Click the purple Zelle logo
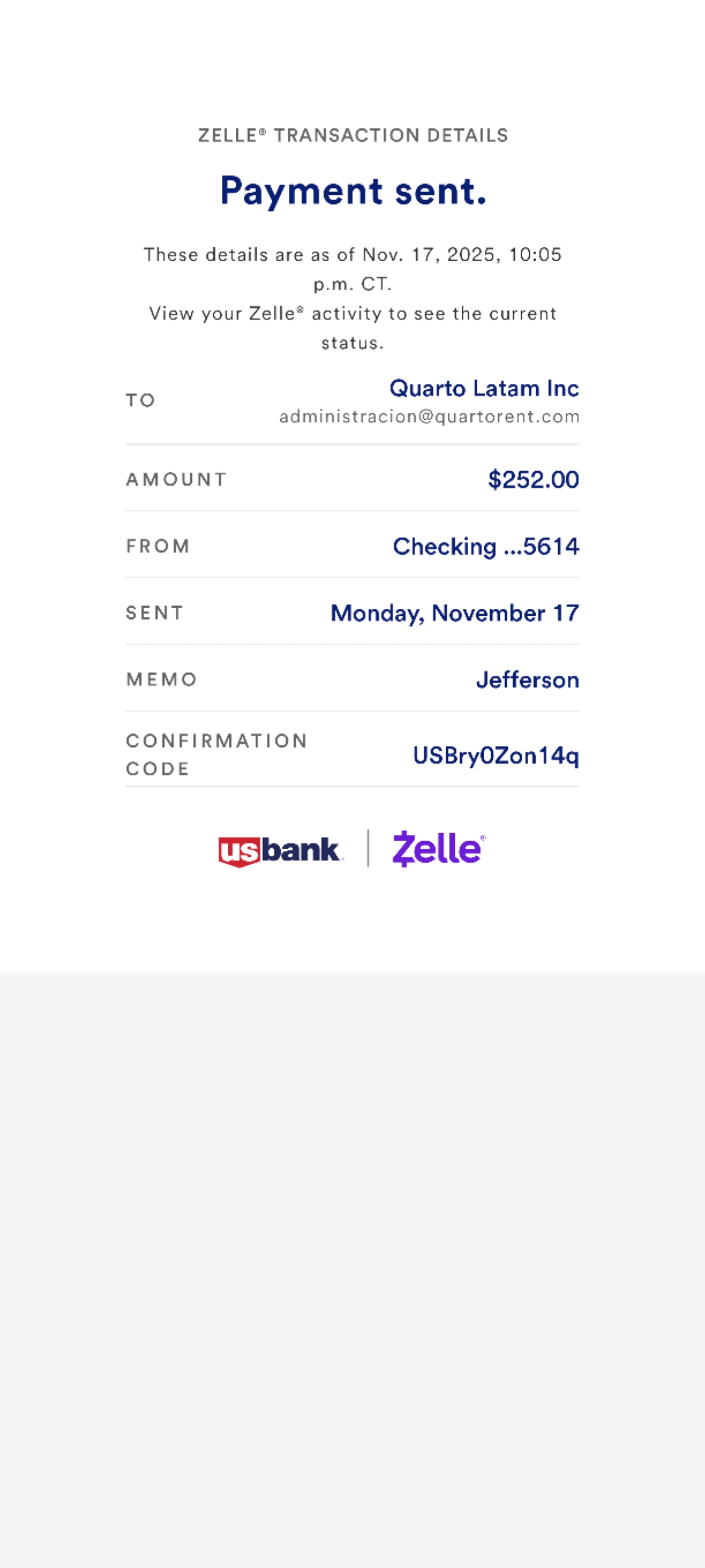The width and height of the screenshot is (705, 1568). pos(438,849)
